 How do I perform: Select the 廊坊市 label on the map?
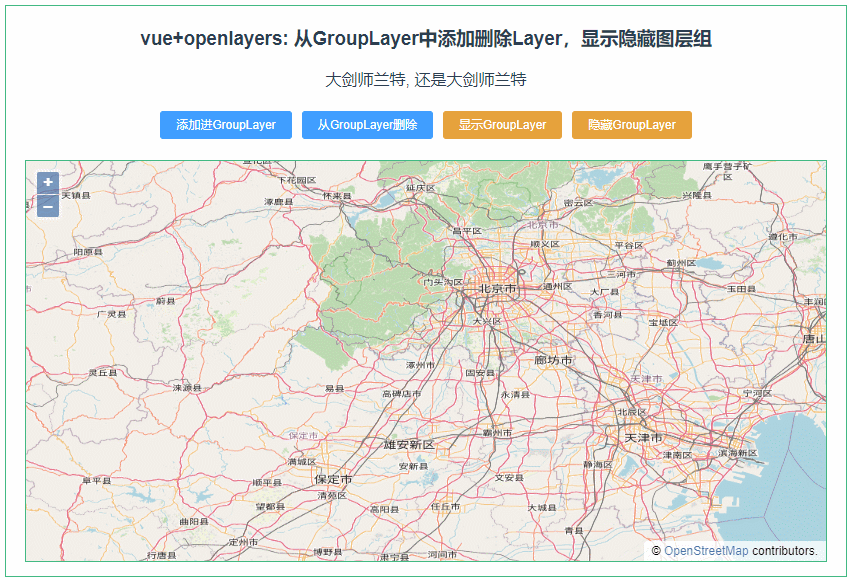coord(553,360)
